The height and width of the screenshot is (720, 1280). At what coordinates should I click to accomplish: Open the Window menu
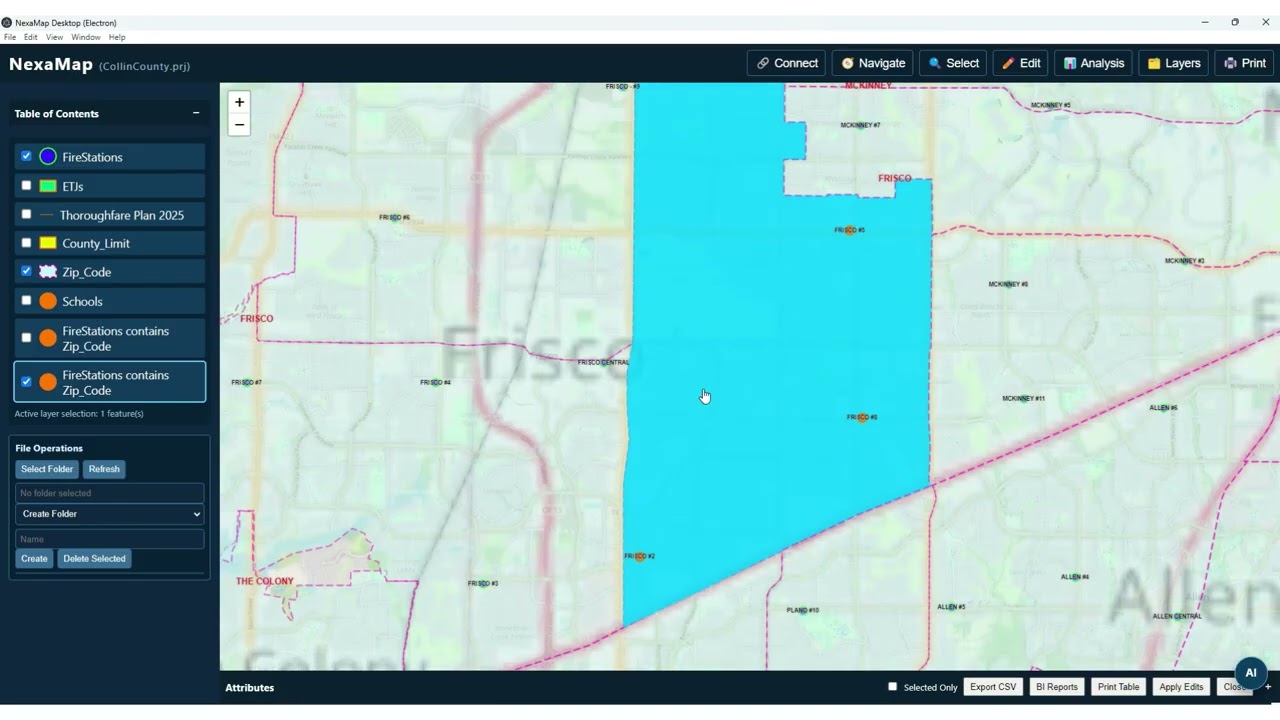coord(86,37)
